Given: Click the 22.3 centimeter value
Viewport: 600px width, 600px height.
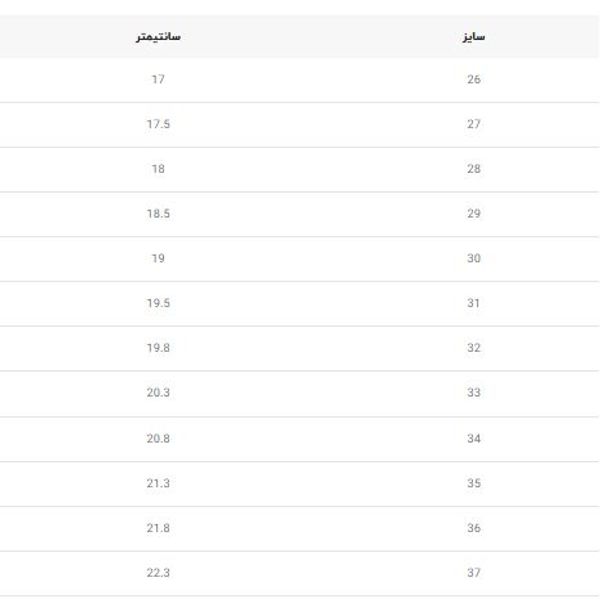Looking at the screenshot, I should (158, 573).
